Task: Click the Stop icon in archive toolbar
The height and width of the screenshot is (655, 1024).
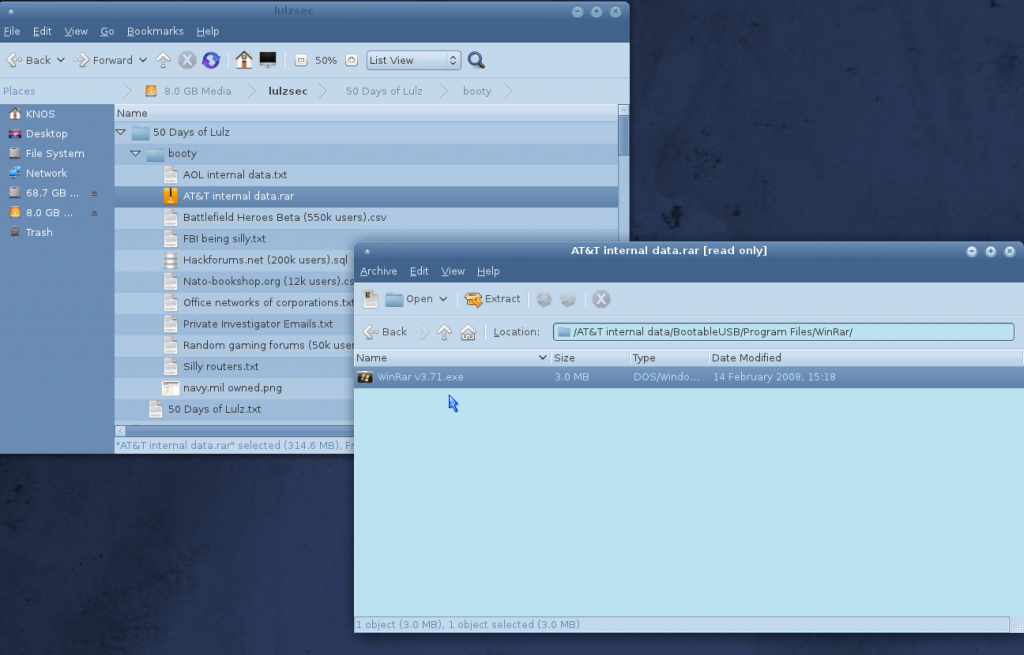Action: pyautogui.click(x=601, y=299)
